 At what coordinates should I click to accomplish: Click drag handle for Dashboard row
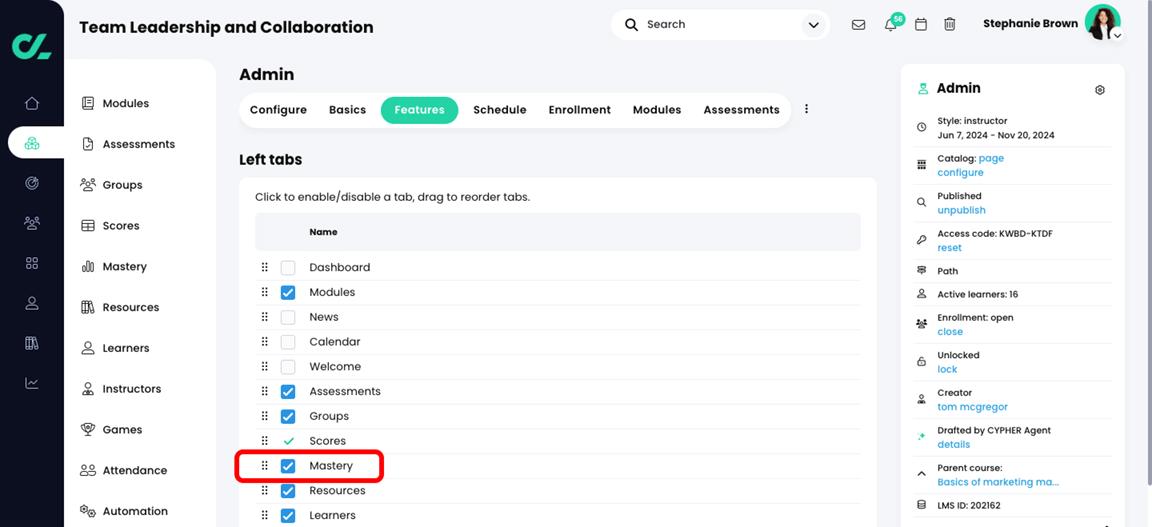click(265, 268)
